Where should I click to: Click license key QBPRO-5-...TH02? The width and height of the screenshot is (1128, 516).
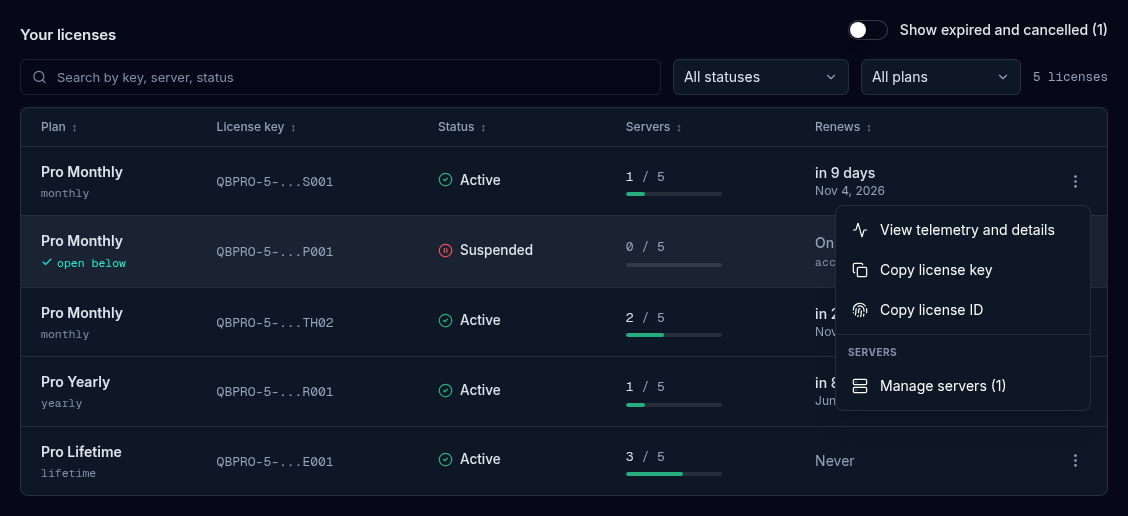click(275, 323)
